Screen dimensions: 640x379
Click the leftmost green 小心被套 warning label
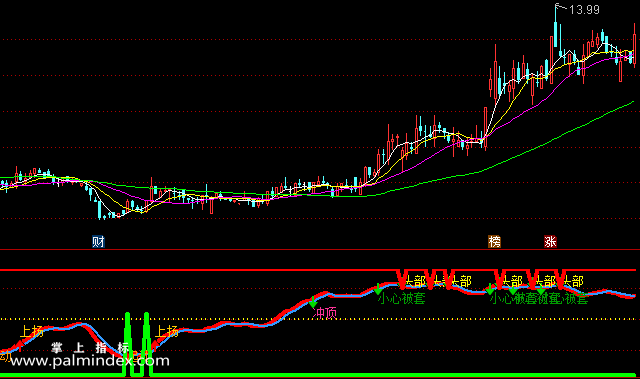point(402,299)
